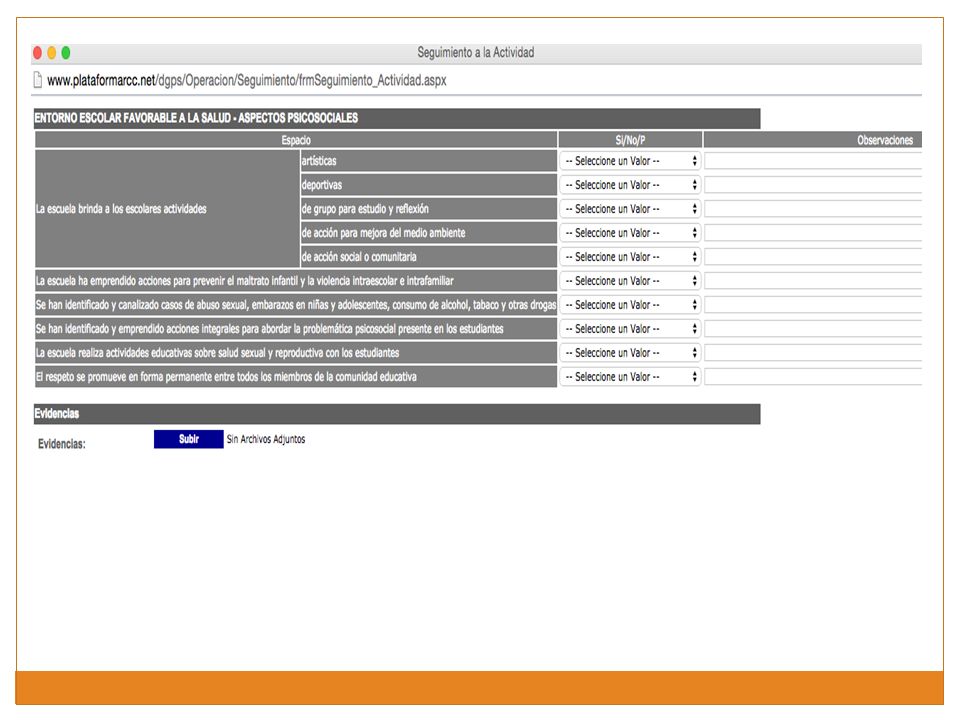The width and height of the screenshot is (960, 720).
Task: Open dropdown for de grupo para estudio y reflexión
Action: click(630, 209)
